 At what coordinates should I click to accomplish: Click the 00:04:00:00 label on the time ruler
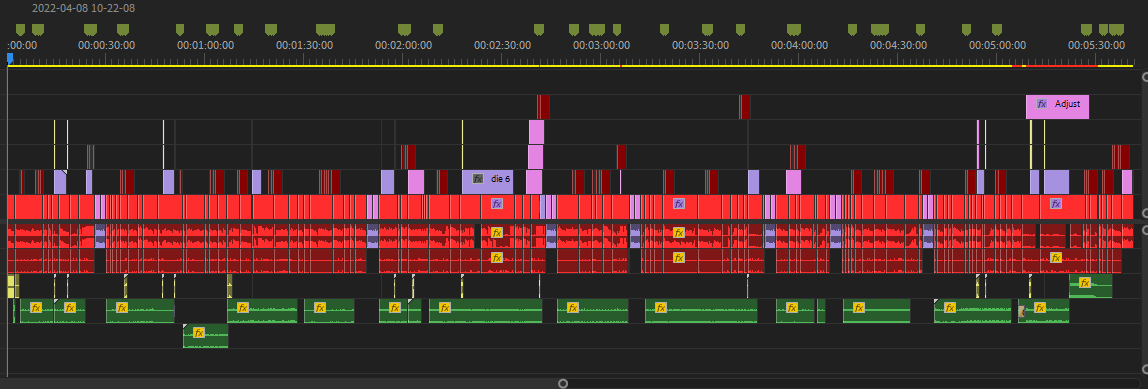(x=800, y=45)
